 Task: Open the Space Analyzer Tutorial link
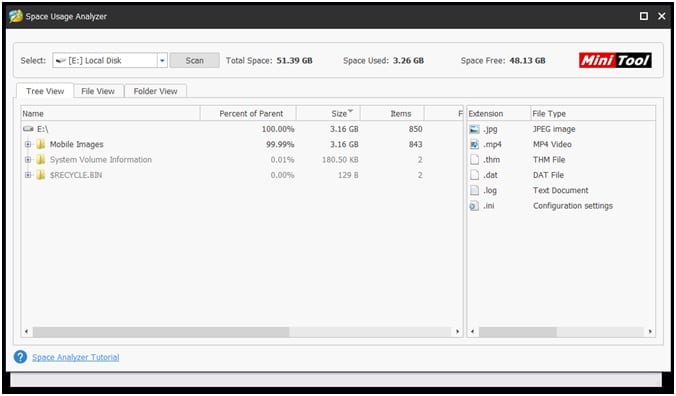coord(75,357)
